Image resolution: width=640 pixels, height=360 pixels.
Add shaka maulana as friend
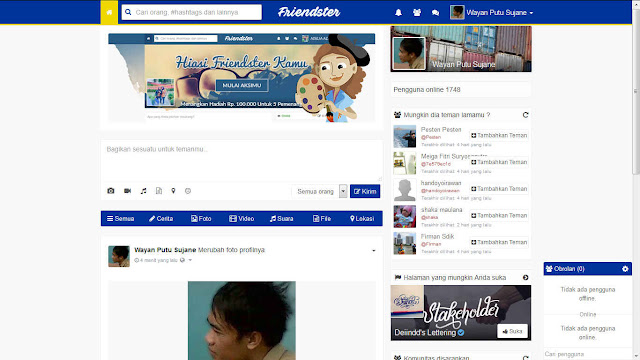(499, 215)
